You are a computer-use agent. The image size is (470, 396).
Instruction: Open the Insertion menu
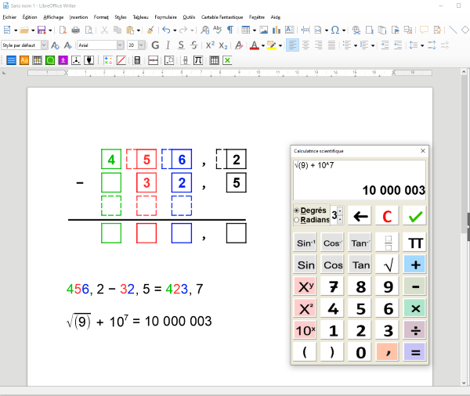coord(79,17)
